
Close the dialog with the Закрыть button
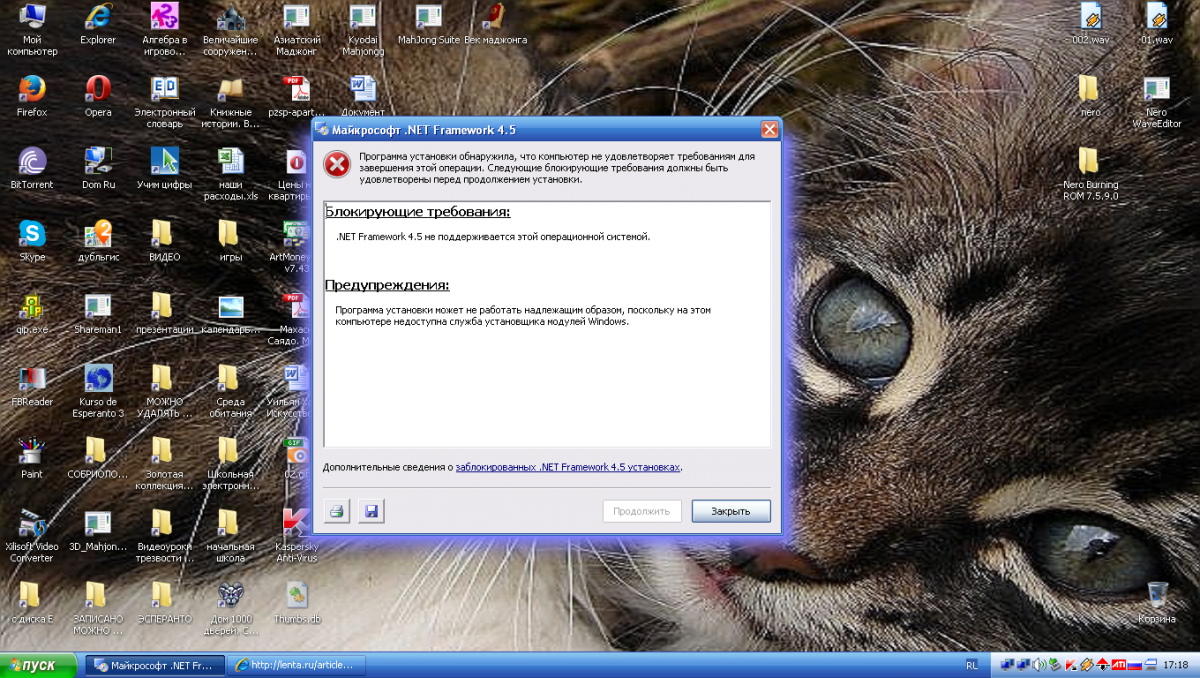tap(731, 511)
